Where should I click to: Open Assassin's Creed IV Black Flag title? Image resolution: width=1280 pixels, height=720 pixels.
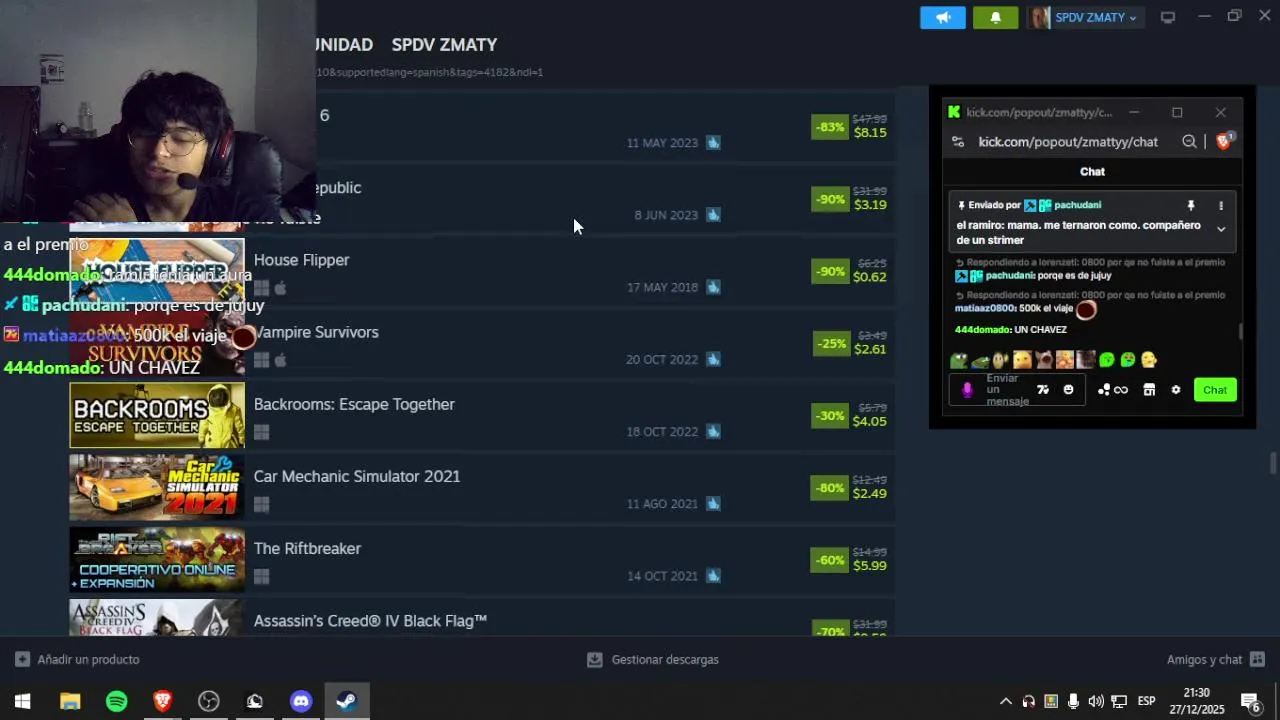[x=370, y=621]
